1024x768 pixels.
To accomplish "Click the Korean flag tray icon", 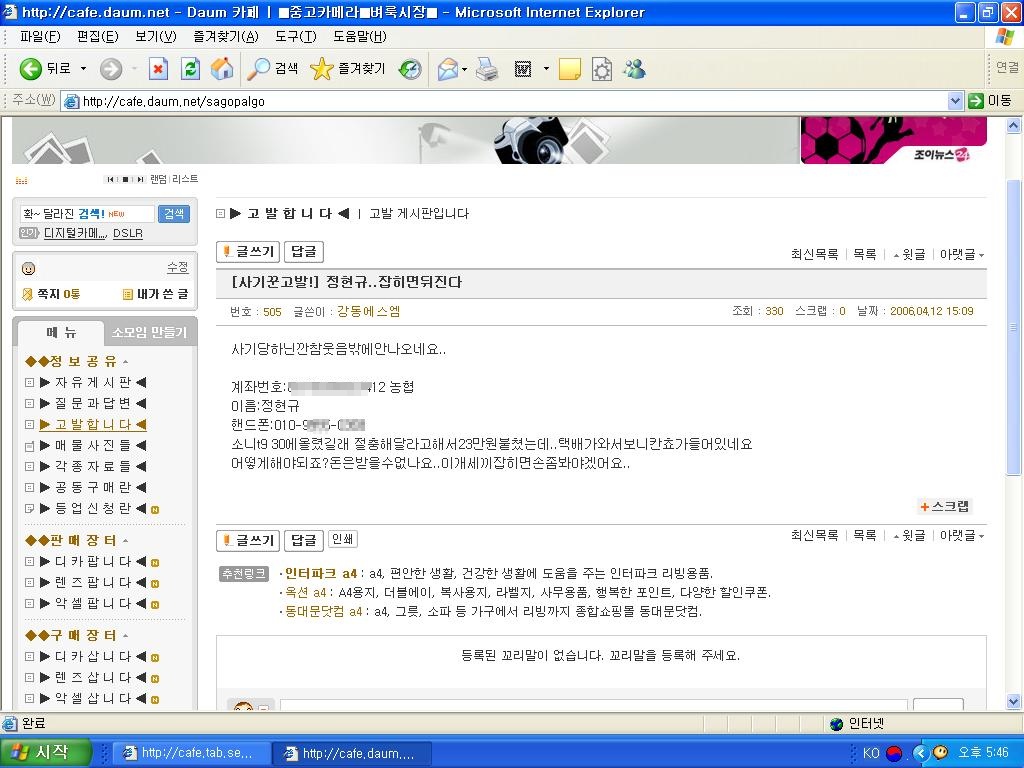I will pos(894,753).
